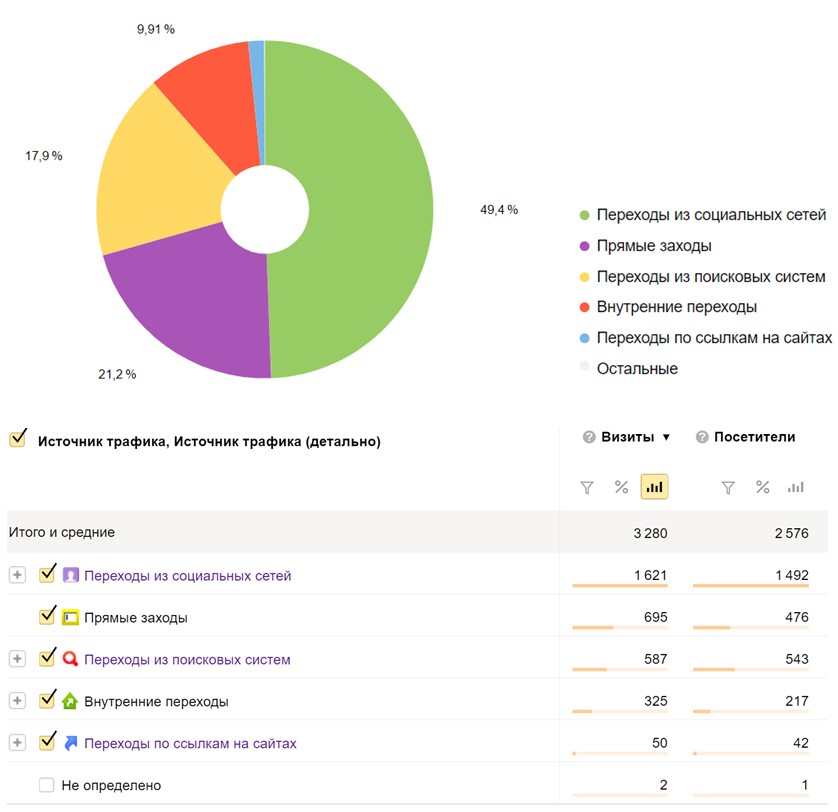Sort by Визиты column header
The width and height of the screenshot is (838, 812).
(x=627, y=437)
